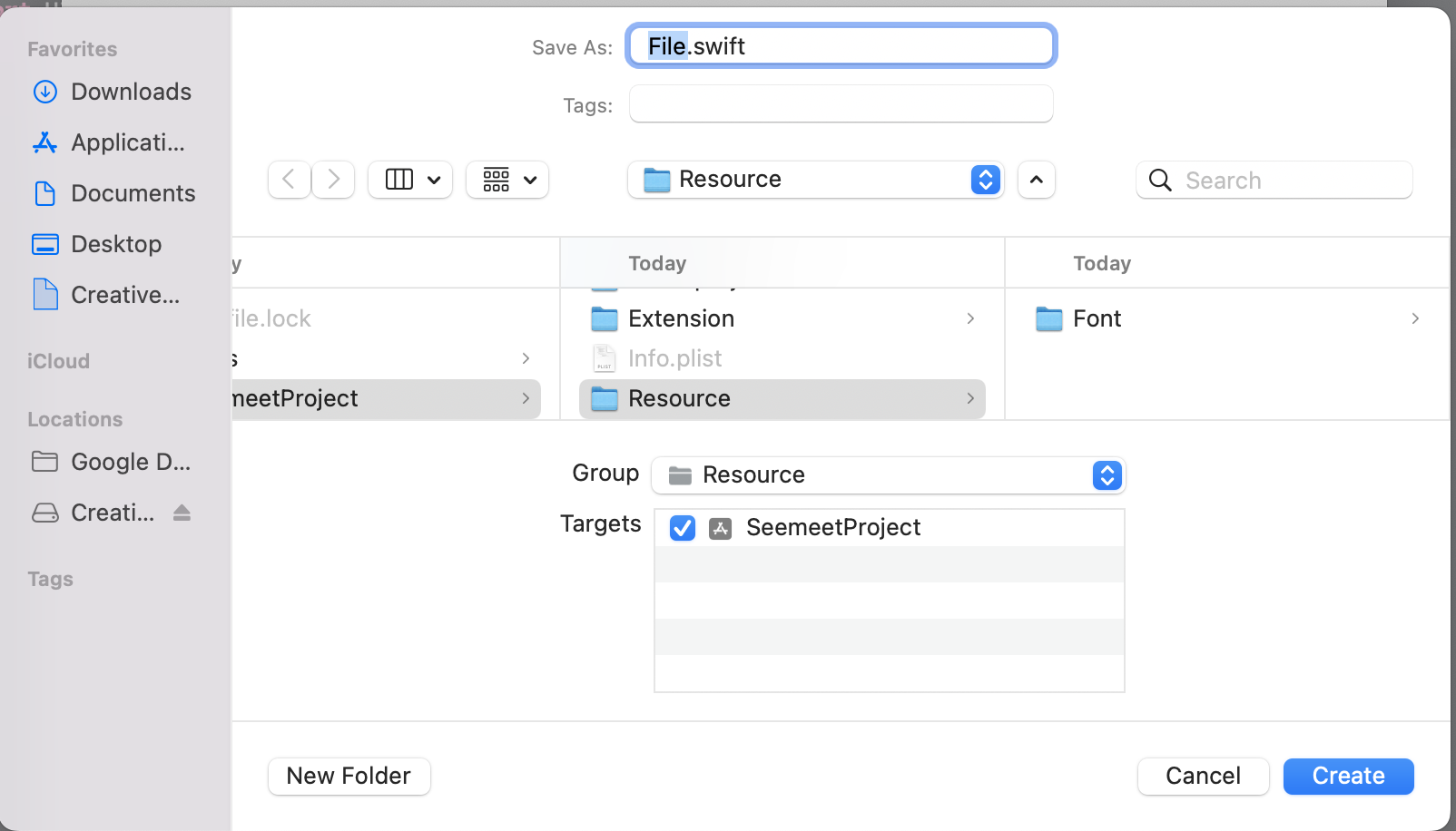Open the Group Resource dropdown
The width and height of the screenshot is (1456, 831).
click(x=889, y=475)
